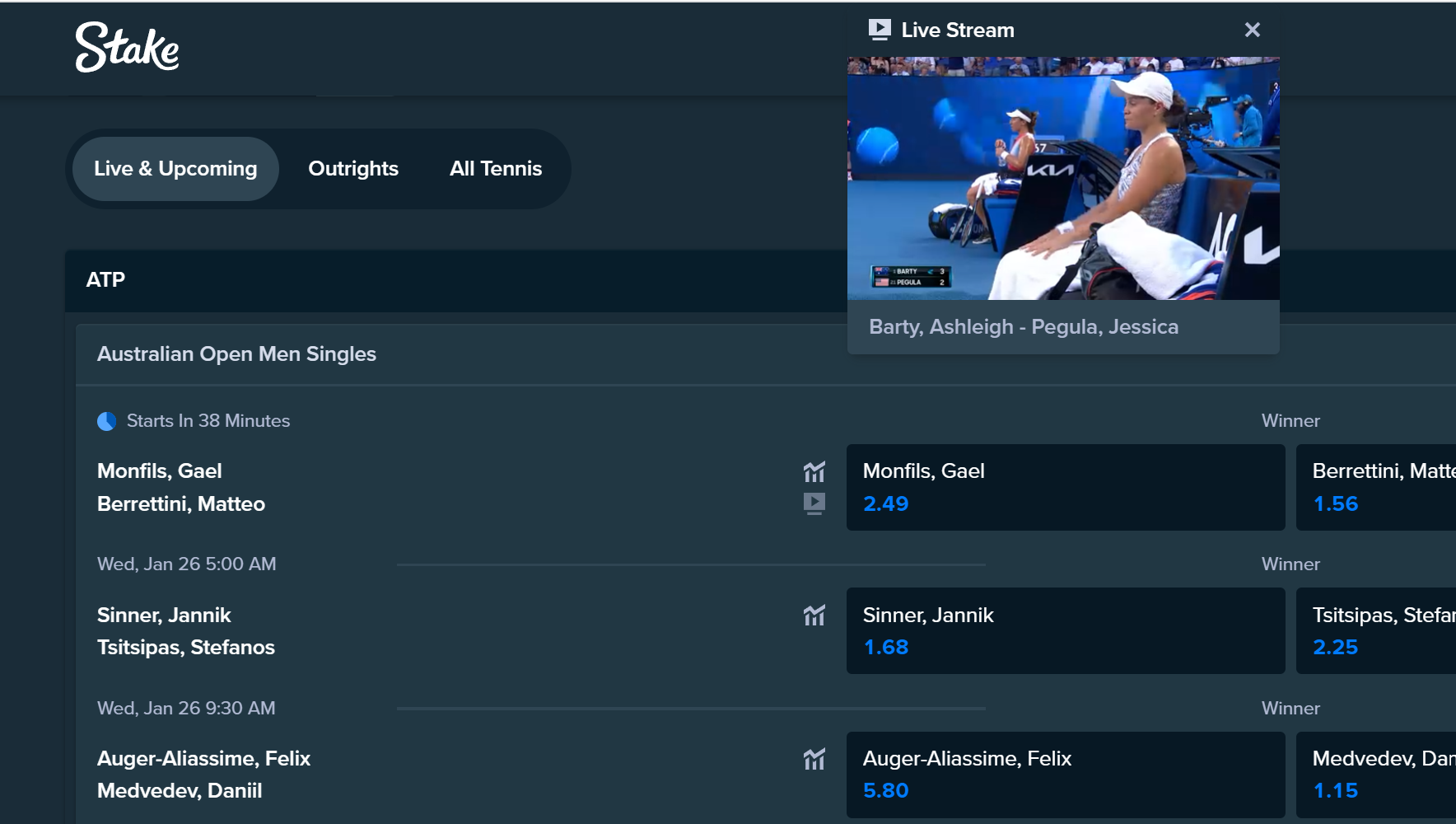Click the blue countdown clock icon

[106, 421]
